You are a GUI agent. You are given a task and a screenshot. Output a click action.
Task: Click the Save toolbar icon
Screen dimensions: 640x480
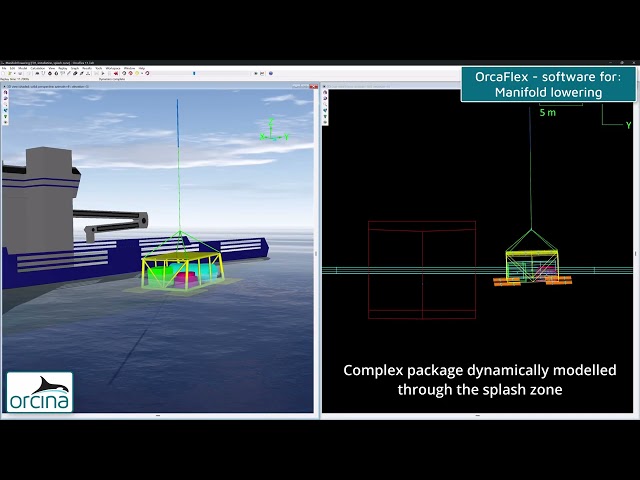tap(20, 73)
